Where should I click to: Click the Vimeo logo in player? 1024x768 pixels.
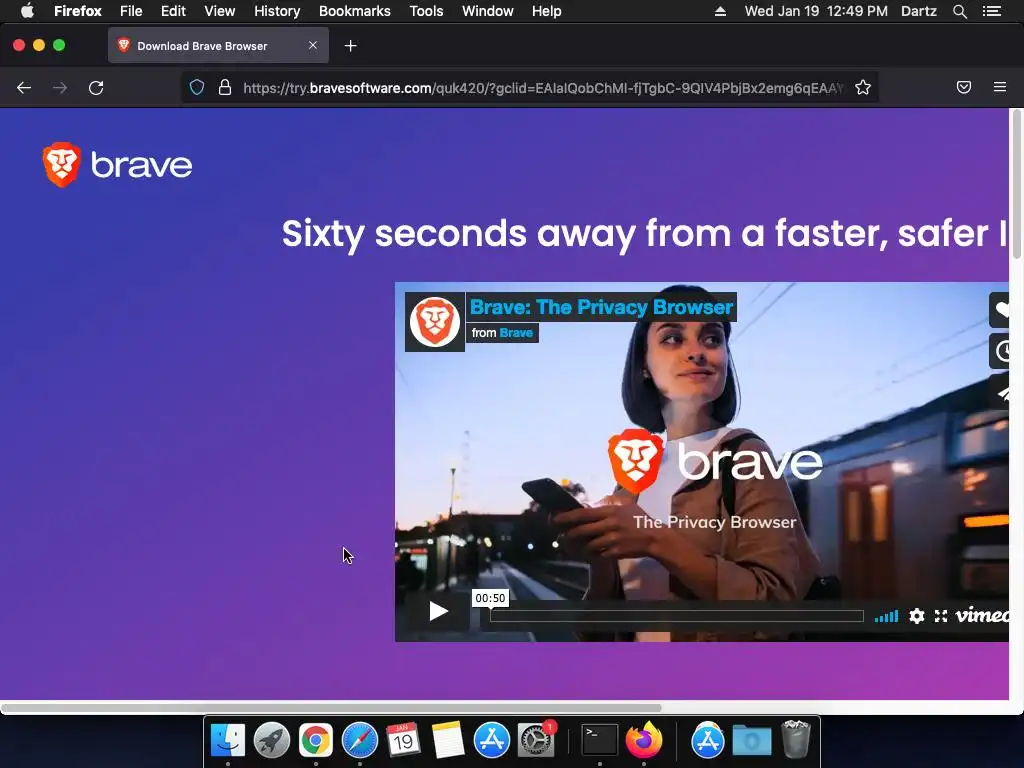(982, 615)
